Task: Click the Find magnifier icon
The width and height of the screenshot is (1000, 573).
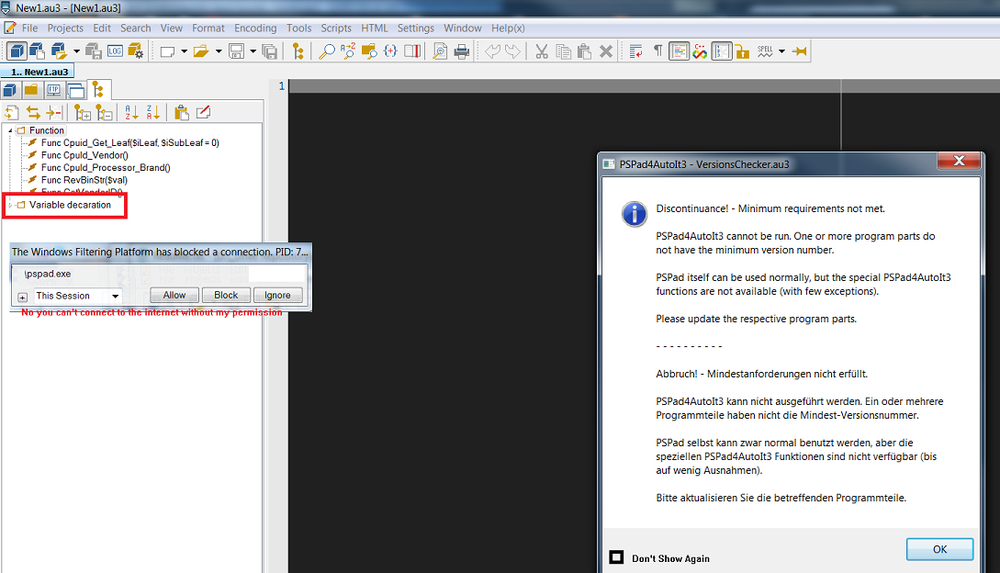Action: [x=327, y=52]
